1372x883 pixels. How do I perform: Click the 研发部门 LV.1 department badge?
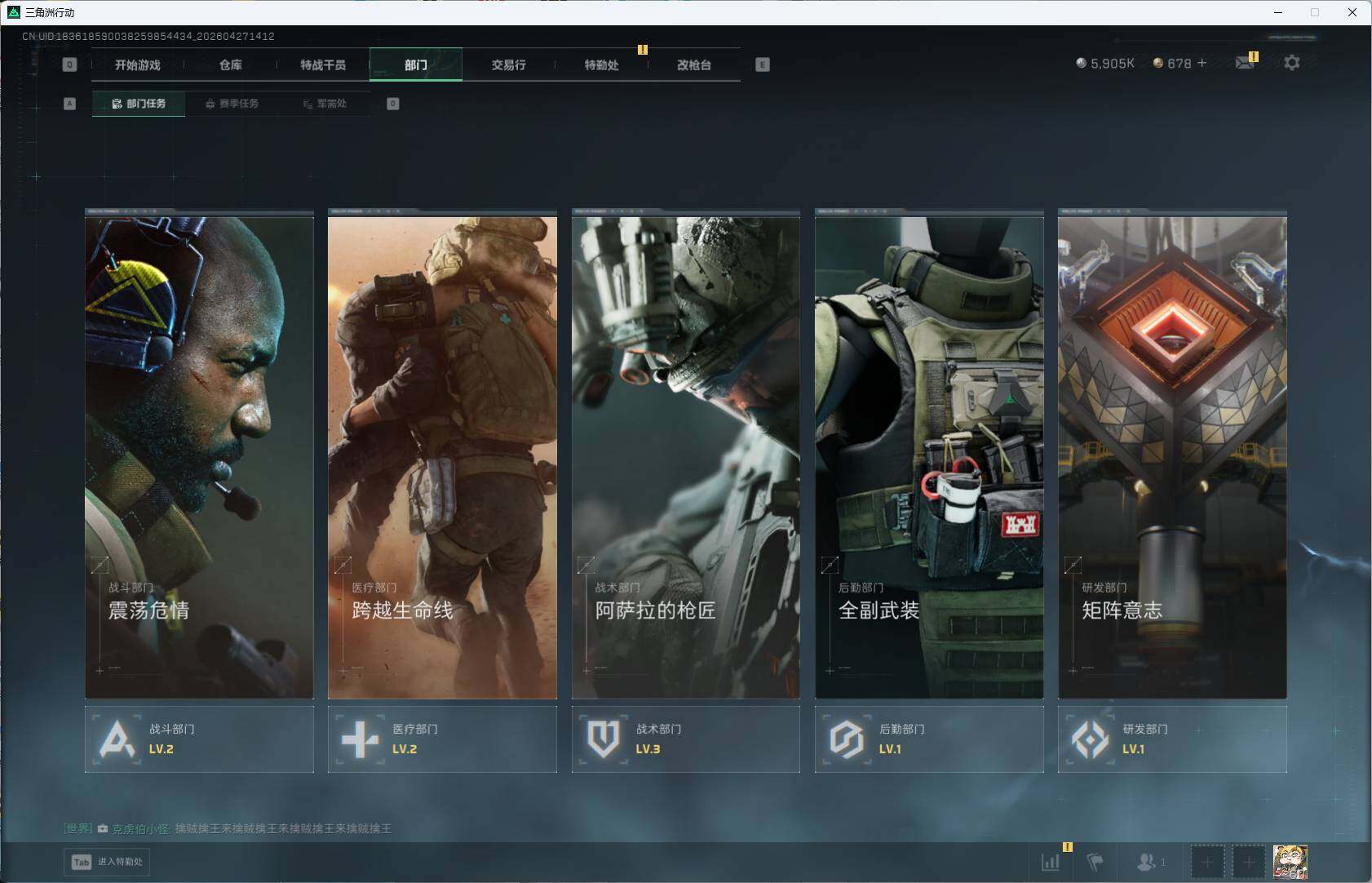(1172, 739)
